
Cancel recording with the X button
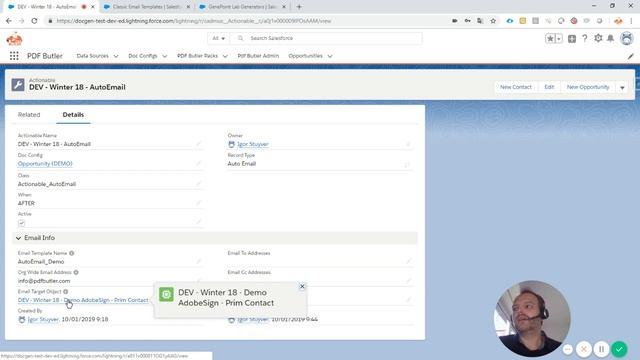[x=584, y=349]
